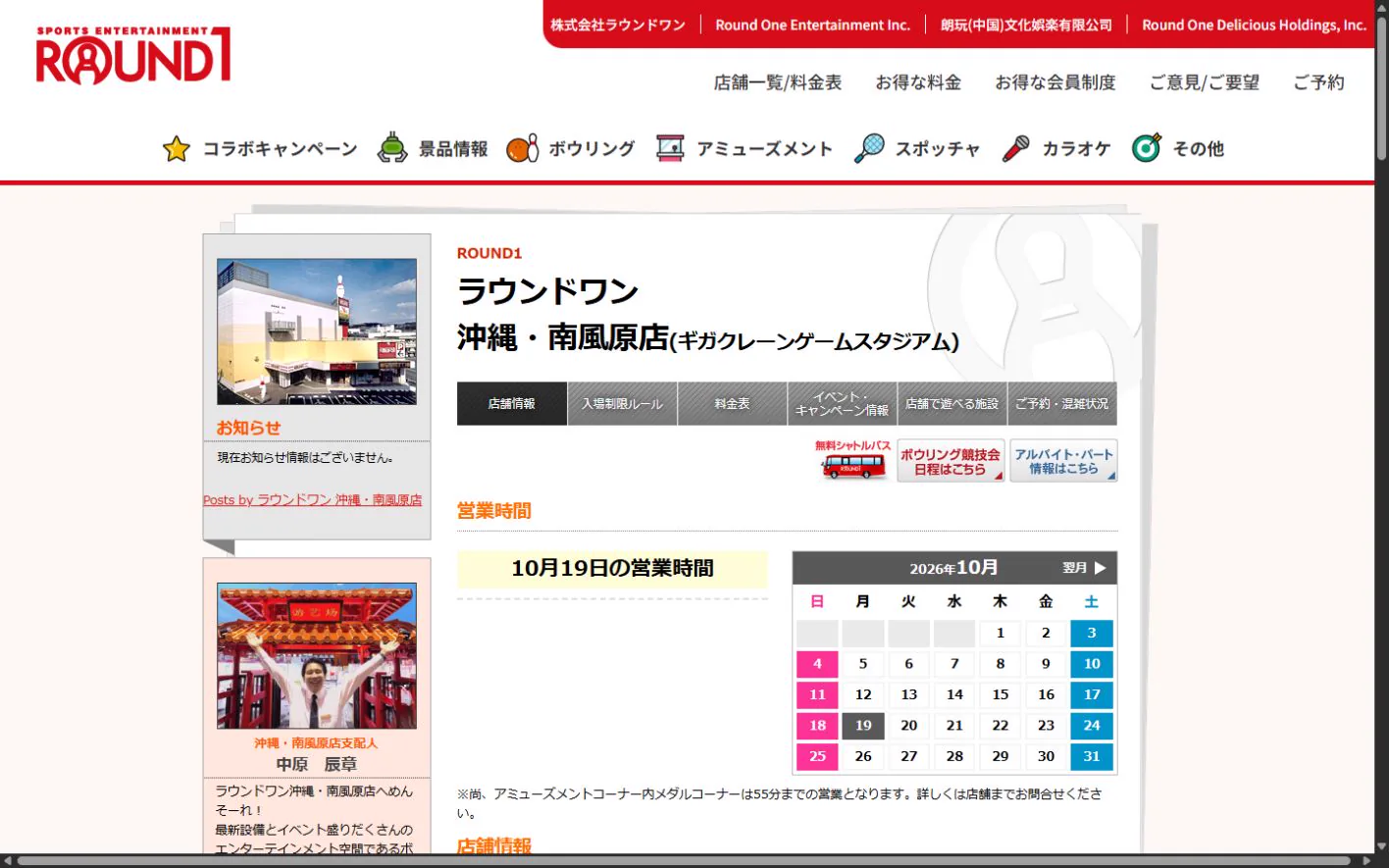Click ボウリング競技会日程はこちら button
1389x868 pixels.
(x=951, y=461)
